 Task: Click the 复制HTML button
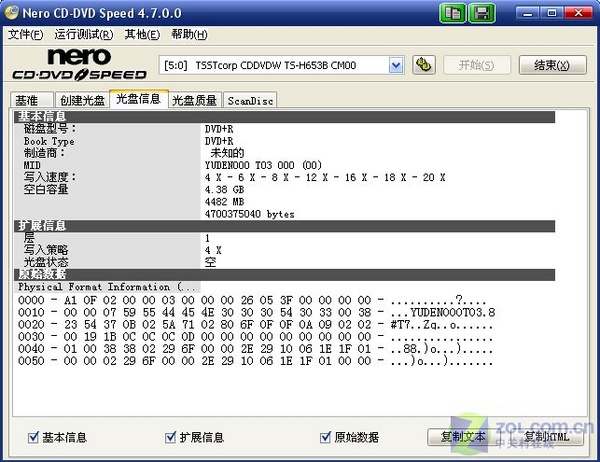546,437
